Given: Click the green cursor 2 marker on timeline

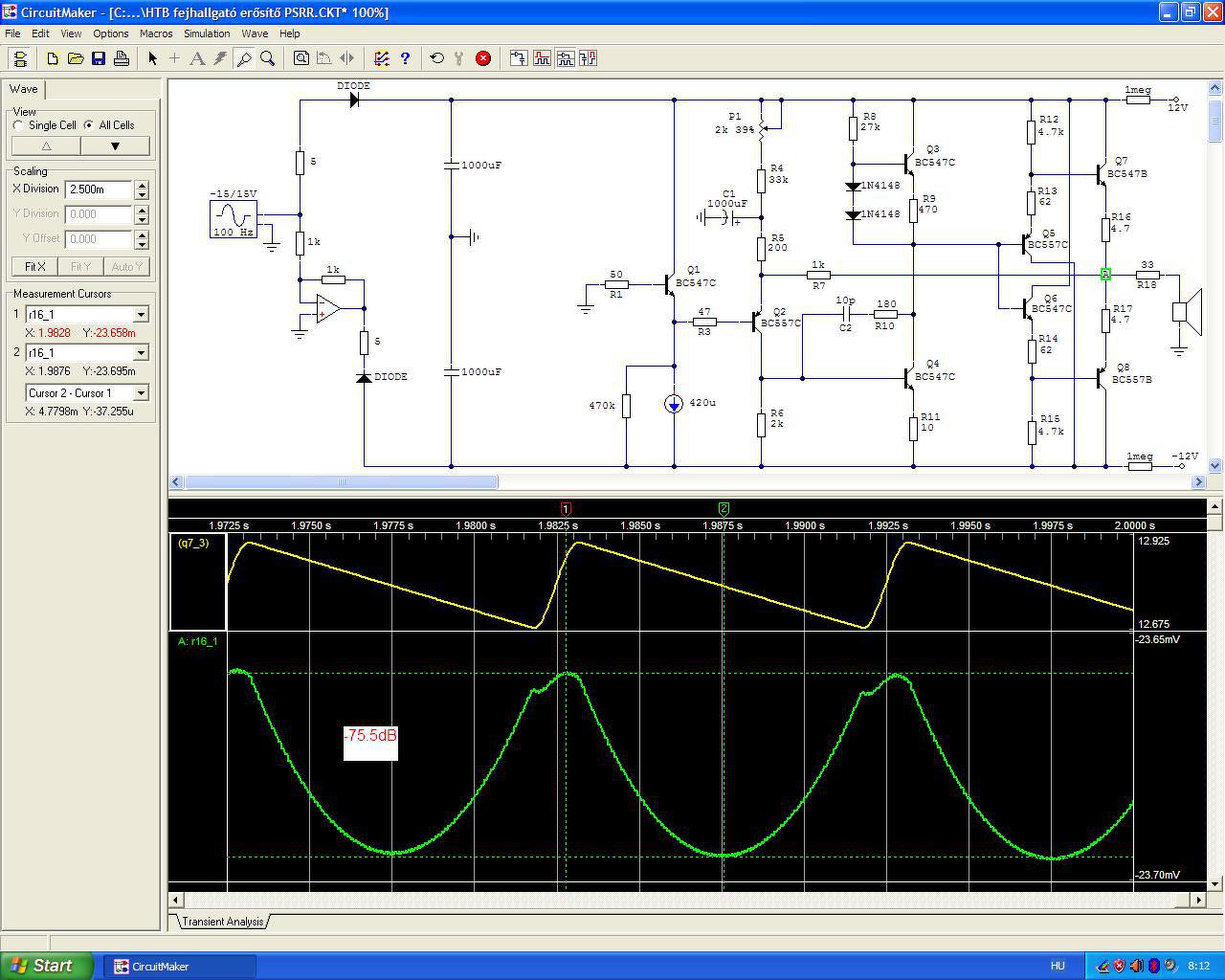Looking at the screenshot, I should pos(724,508).
